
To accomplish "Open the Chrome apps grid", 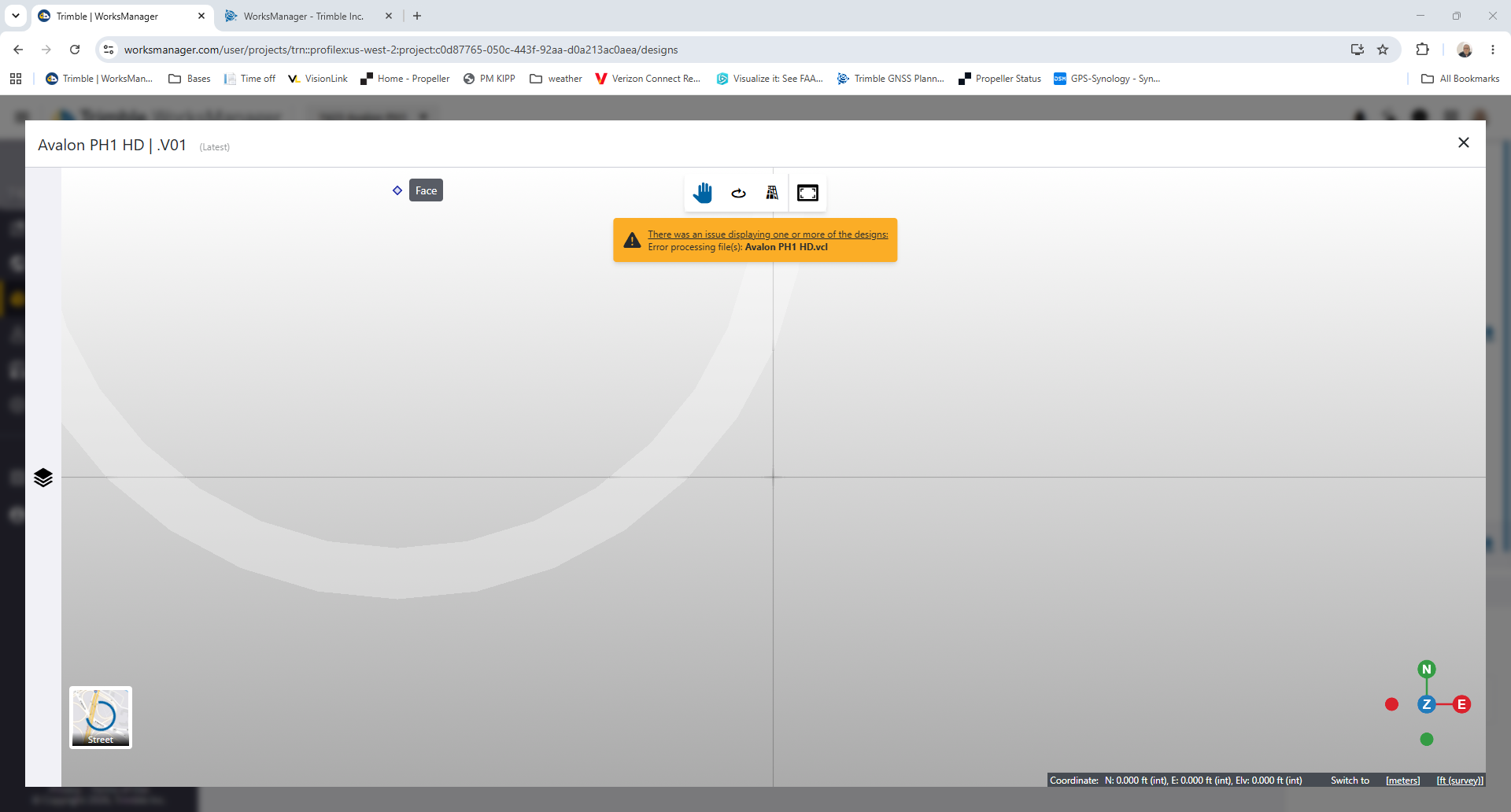I will 16,79.
